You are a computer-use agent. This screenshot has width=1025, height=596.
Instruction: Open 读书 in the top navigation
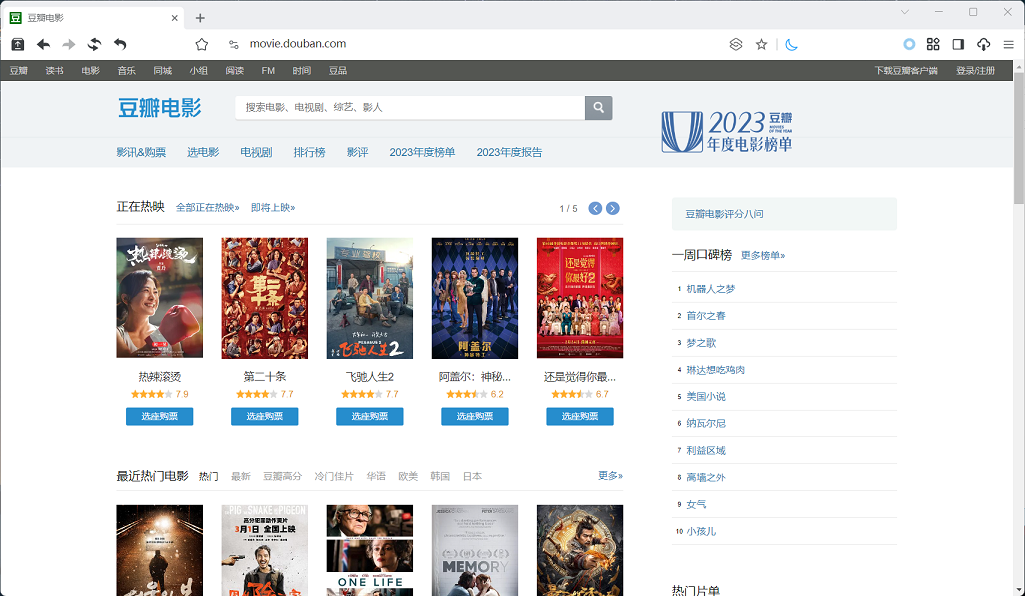[54, 71]
